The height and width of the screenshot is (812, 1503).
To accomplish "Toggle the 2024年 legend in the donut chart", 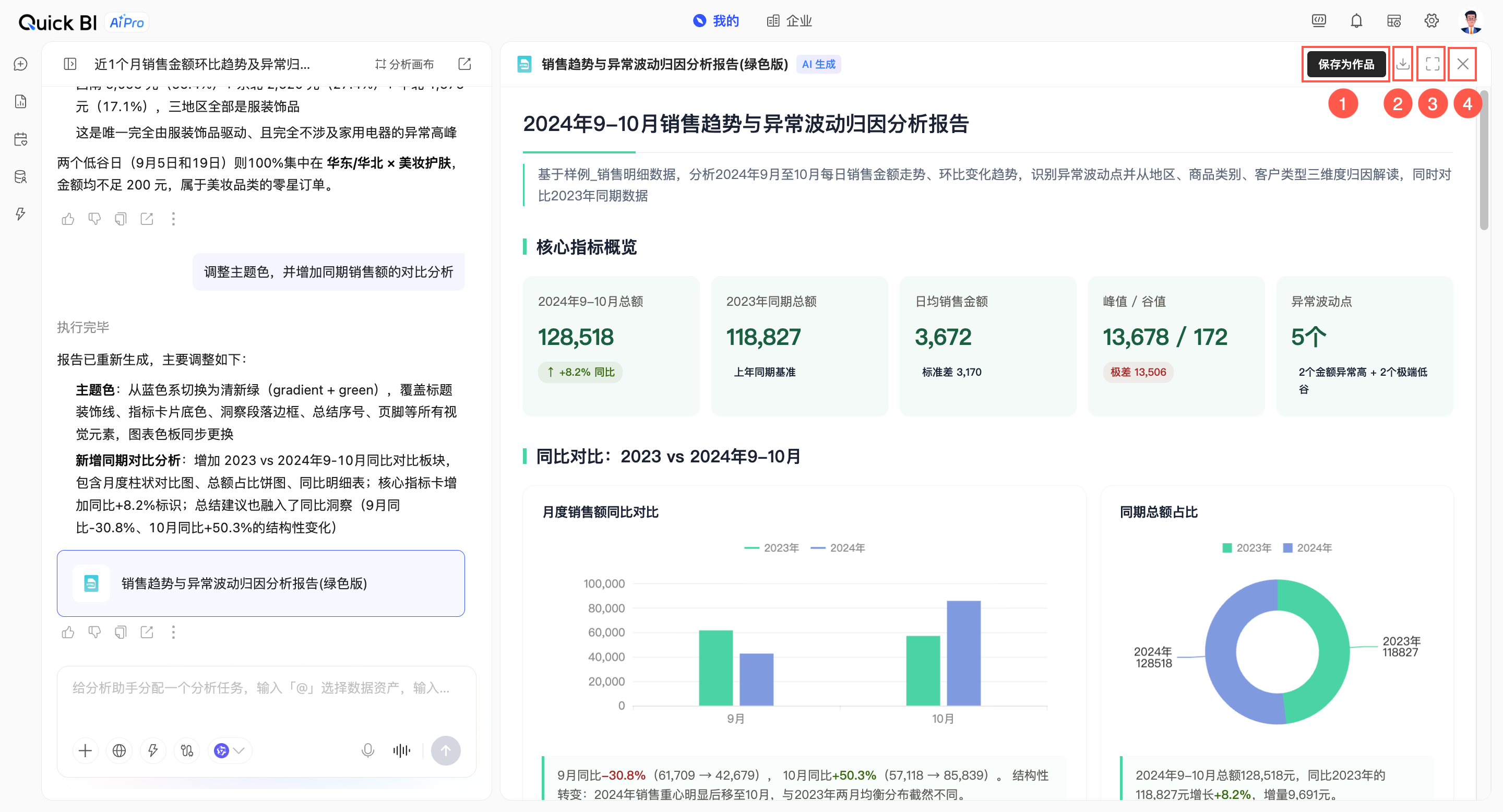I will [x=1307, y=548].
